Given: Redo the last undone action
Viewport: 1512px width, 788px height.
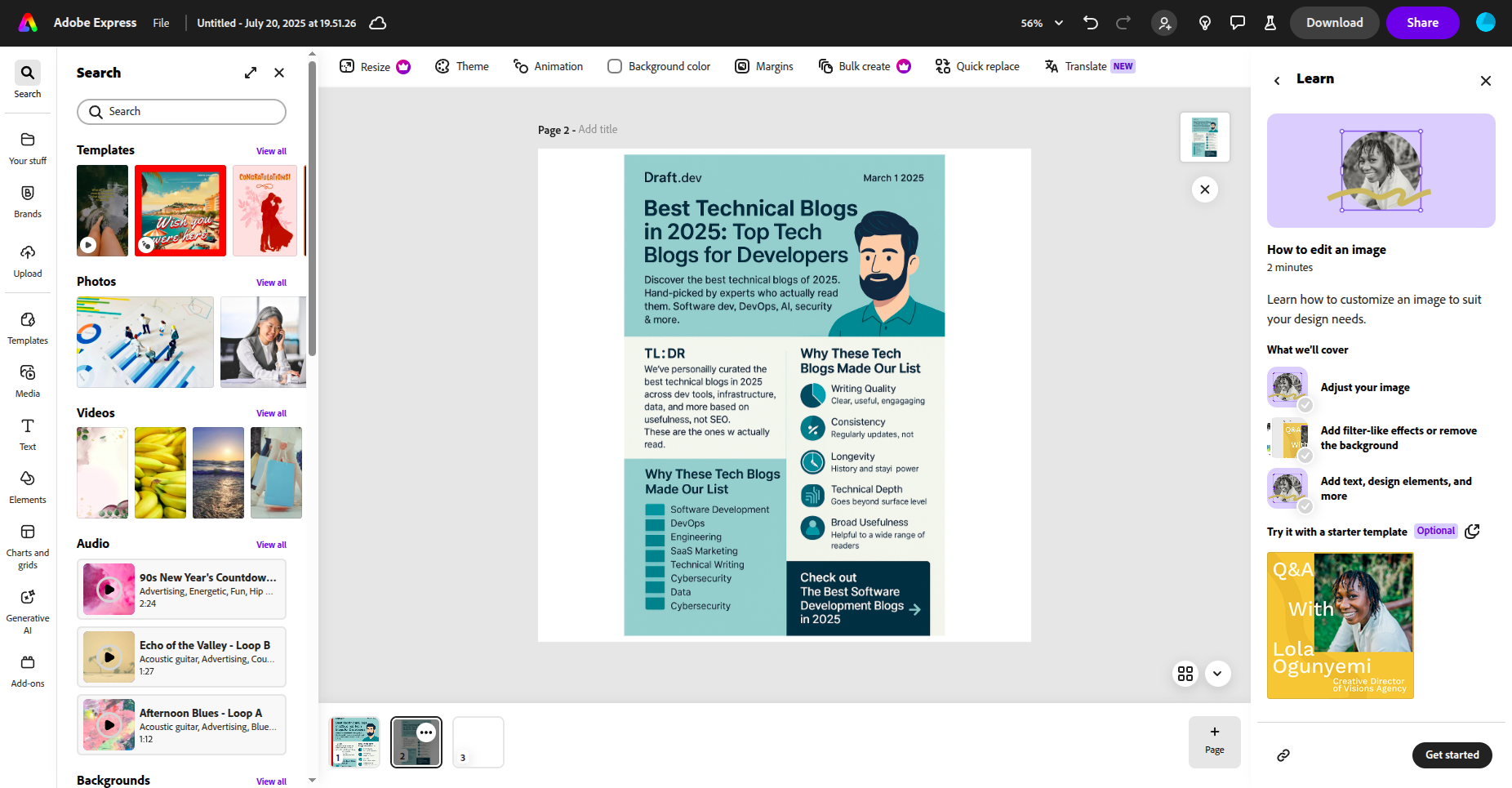Looking at the screenshot, I should [x=1123, y=23].
